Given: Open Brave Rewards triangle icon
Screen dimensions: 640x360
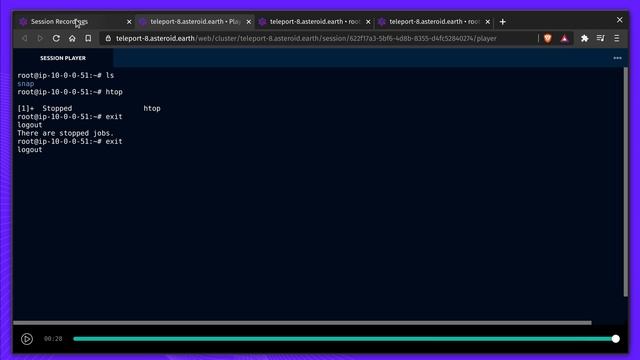Looking at the screenshot, I should pyautogui.click(x=564, y=38).
